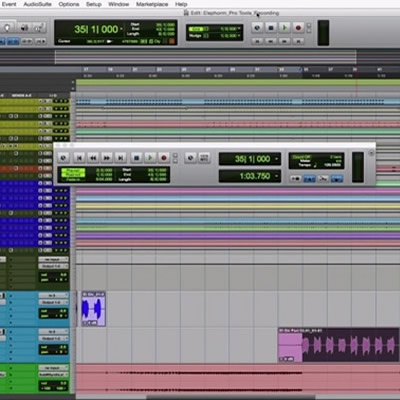Open input selector on dark green track
Viewport: 400px width, 400px height.
tap(53, 259)
